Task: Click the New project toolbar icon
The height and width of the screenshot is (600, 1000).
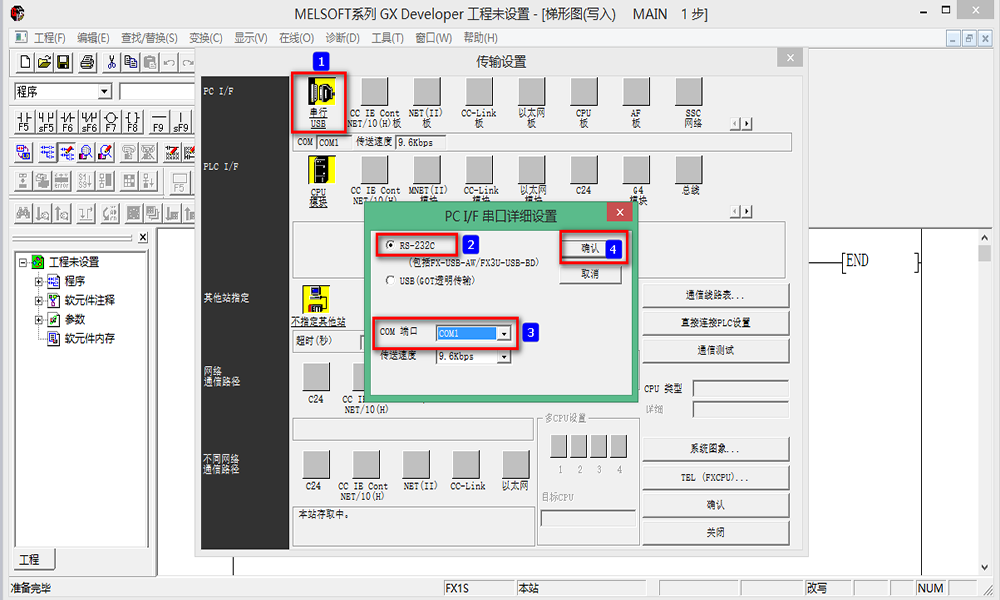Action: [x=25, y=63]
